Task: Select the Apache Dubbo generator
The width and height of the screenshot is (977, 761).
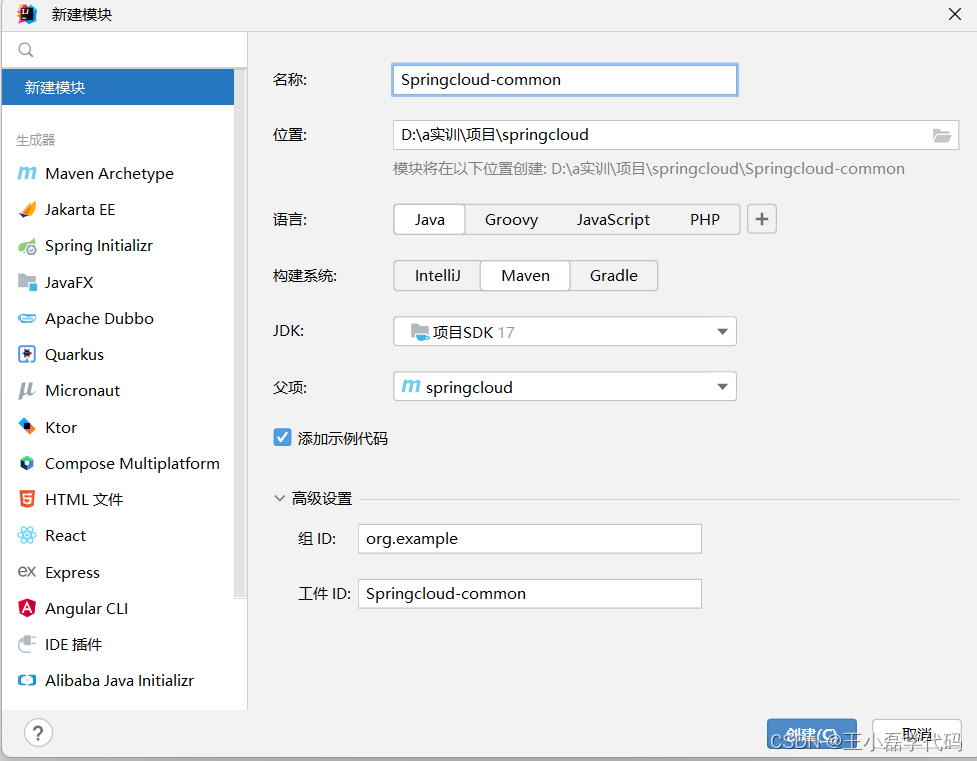Action: pos(99,318)
